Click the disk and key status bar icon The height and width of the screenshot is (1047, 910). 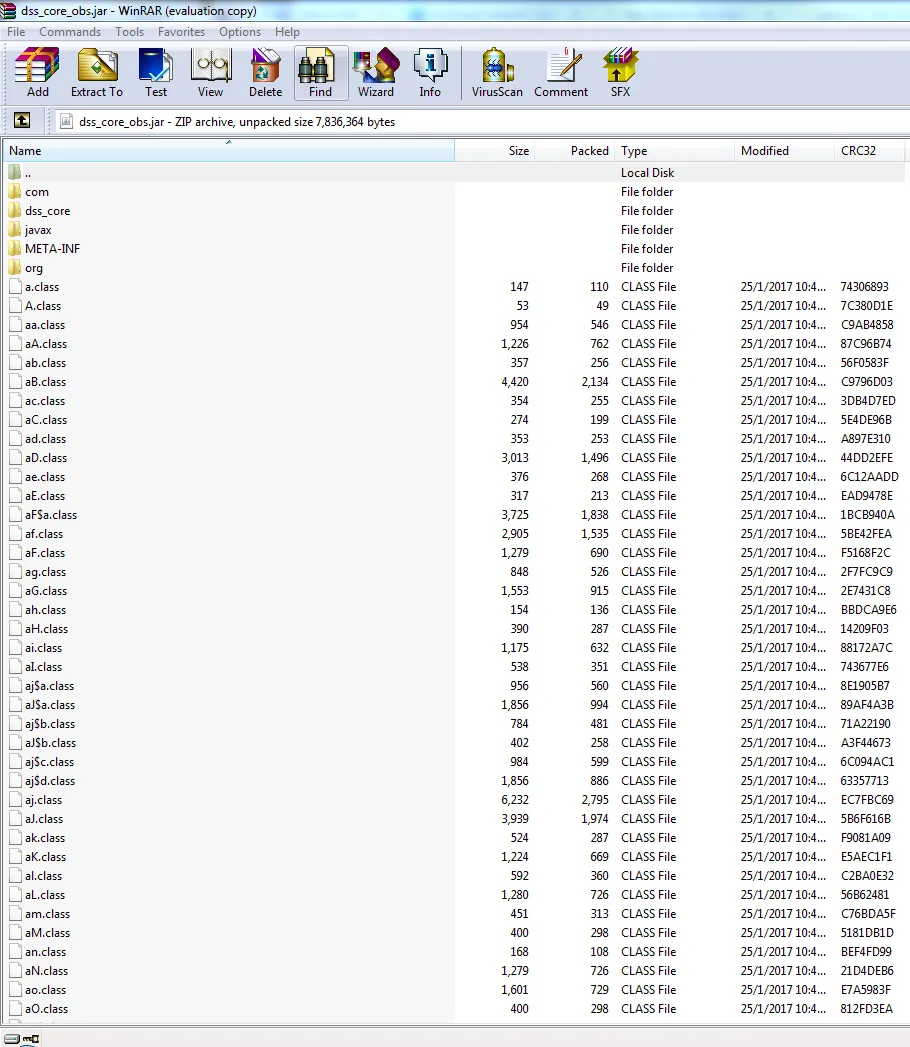click(x=22, y=1038)
